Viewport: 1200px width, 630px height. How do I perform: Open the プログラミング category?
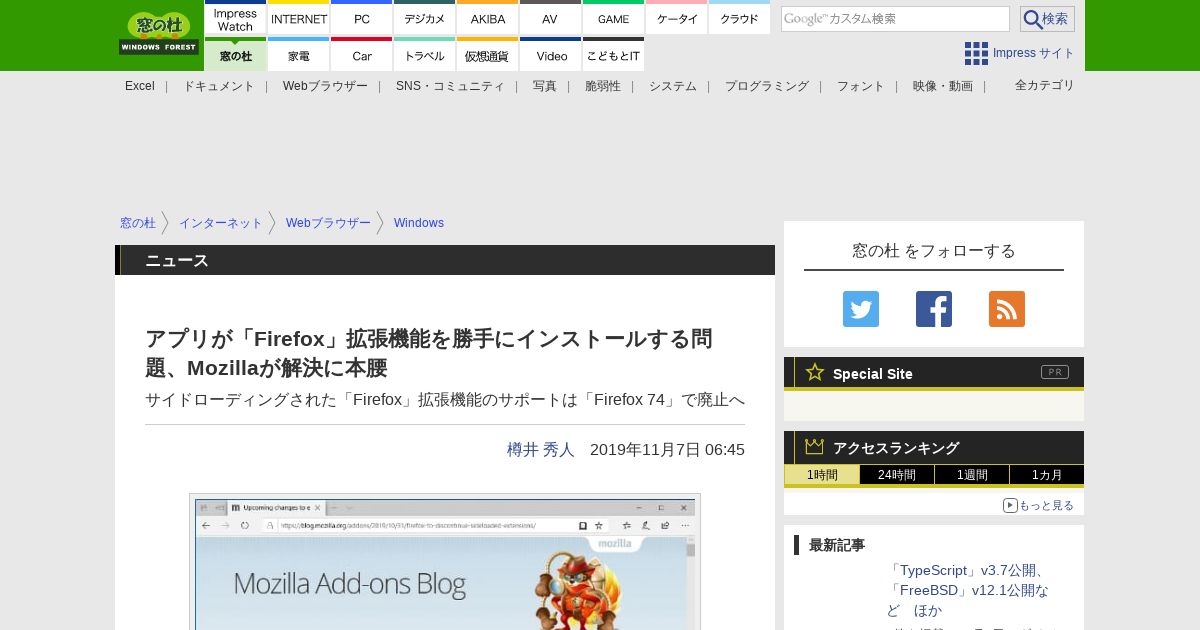pyautogui.click(x=767, y=86)
